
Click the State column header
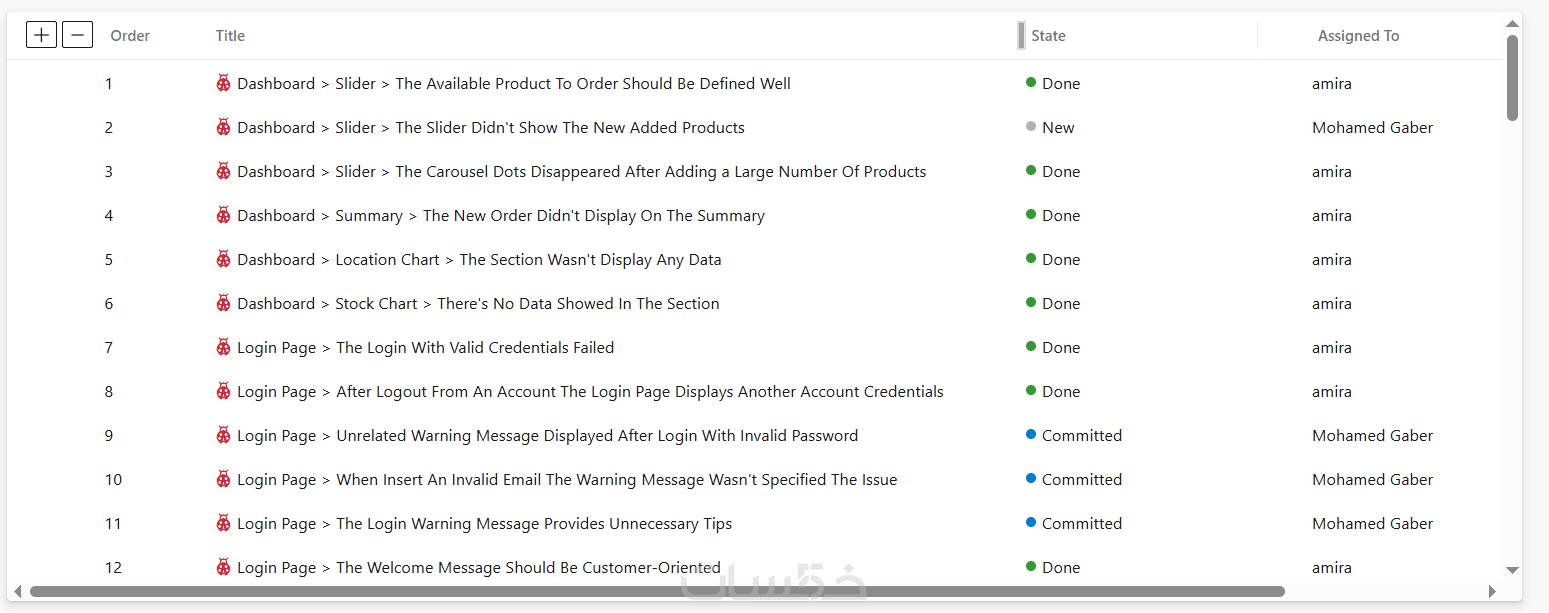coord(1048,36)
